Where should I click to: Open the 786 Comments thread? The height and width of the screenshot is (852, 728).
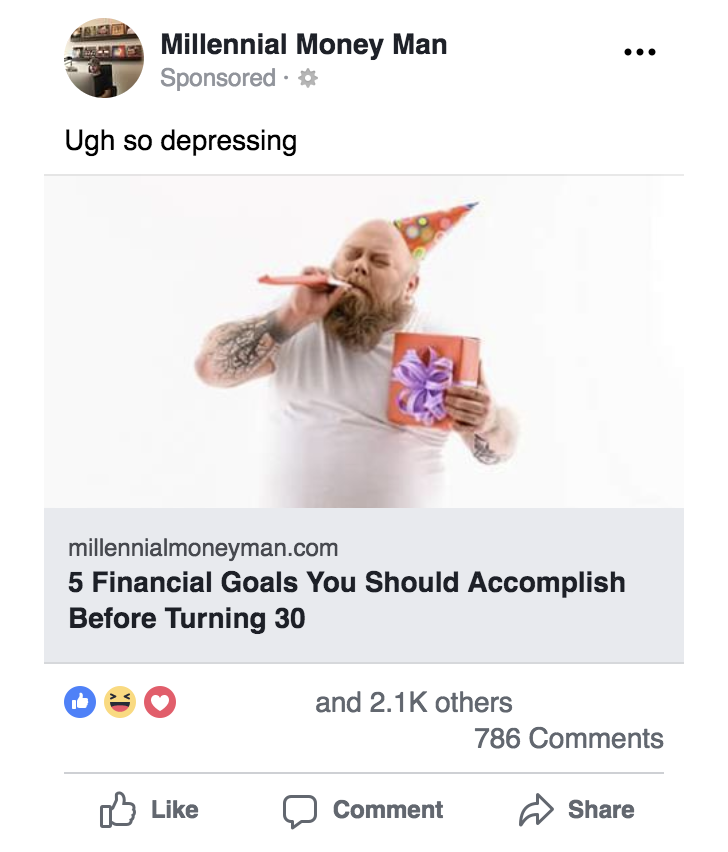tap(569, 738)
